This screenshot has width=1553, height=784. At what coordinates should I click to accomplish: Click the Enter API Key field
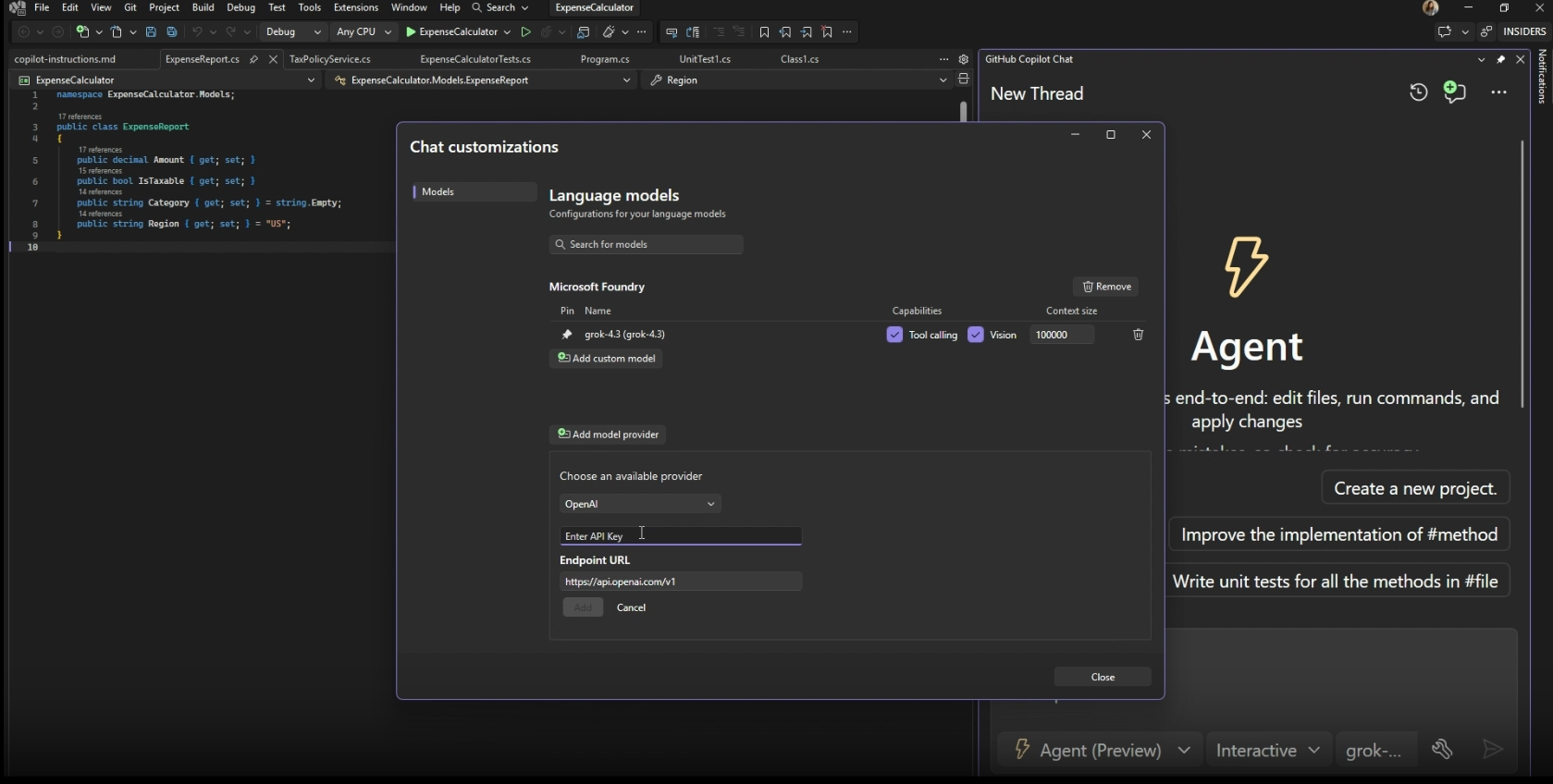pos(681,536)
